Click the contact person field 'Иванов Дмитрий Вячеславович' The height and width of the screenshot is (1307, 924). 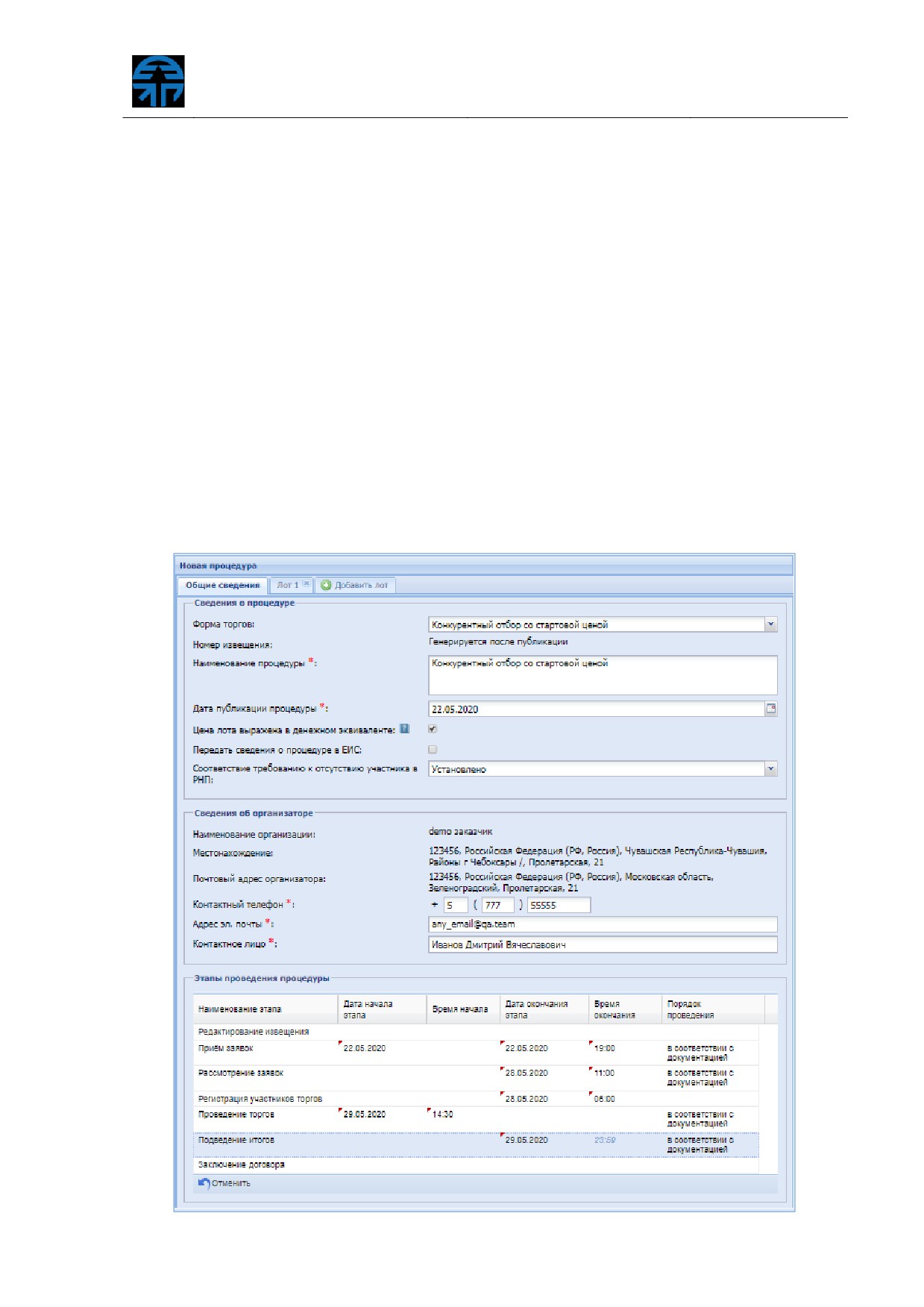coord(603,944)
